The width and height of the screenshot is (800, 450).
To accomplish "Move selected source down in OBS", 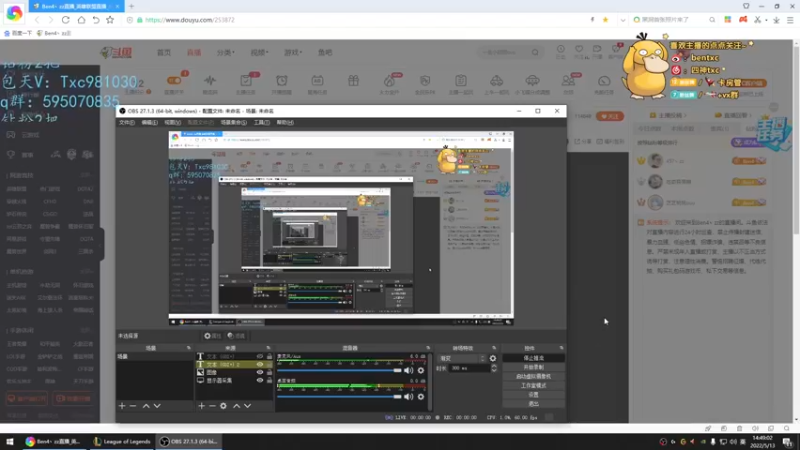I will pos(247,406).
